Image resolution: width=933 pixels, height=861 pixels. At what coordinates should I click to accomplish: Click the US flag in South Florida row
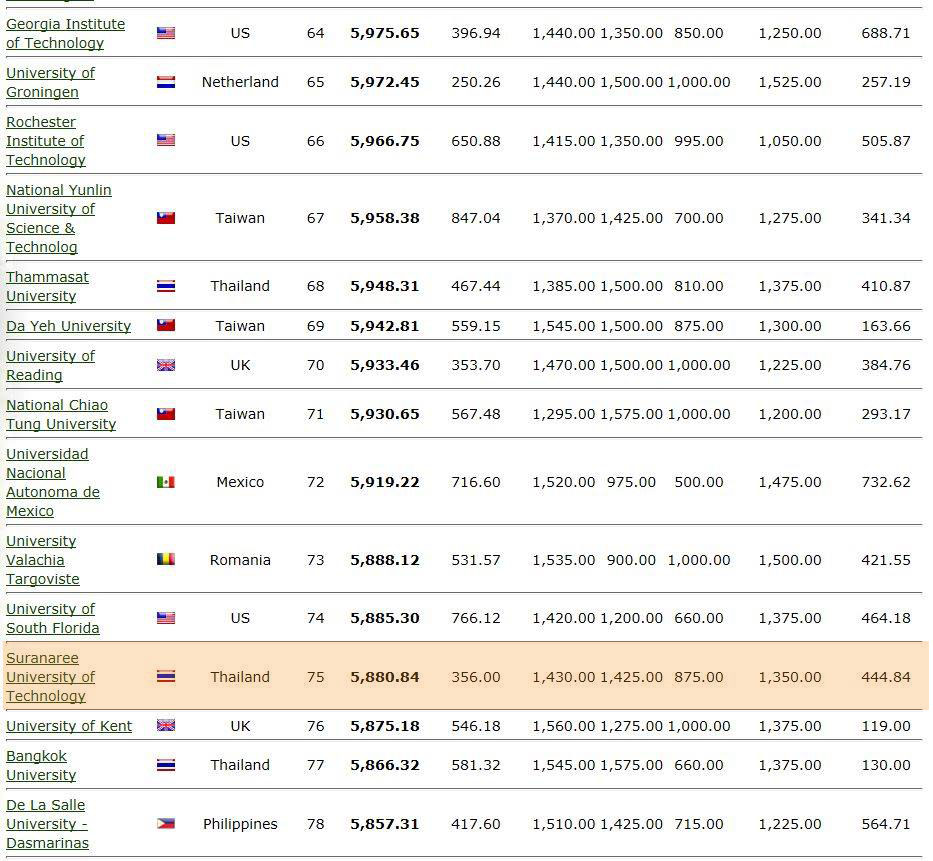166,618
